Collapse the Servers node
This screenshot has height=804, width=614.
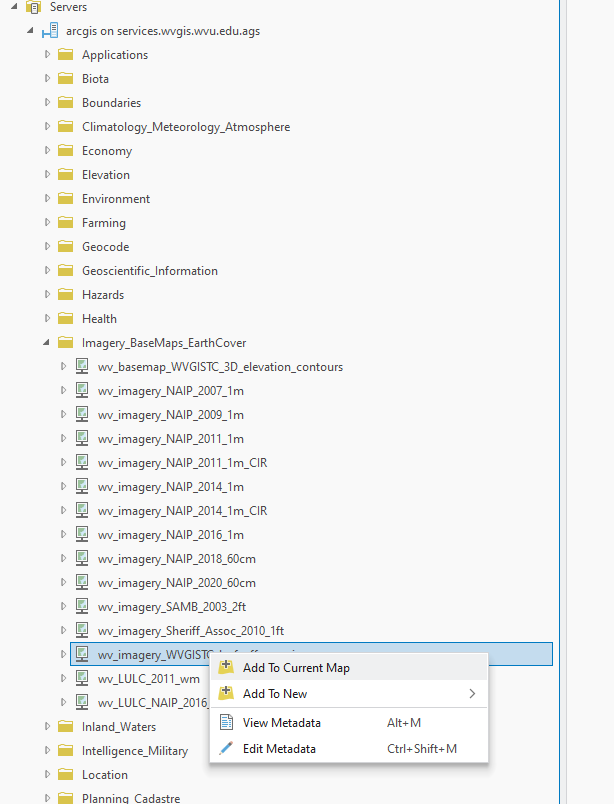point(14,7)
